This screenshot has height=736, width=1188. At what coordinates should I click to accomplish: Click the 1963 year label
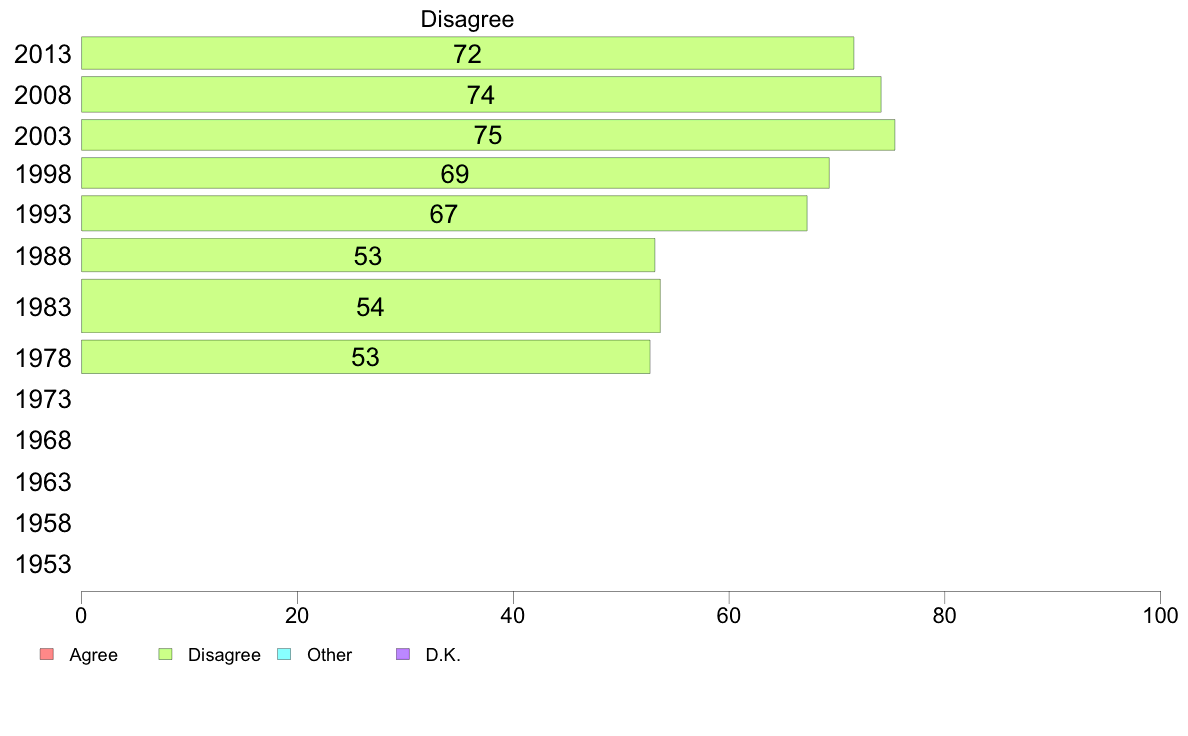(x=43, y=482)
